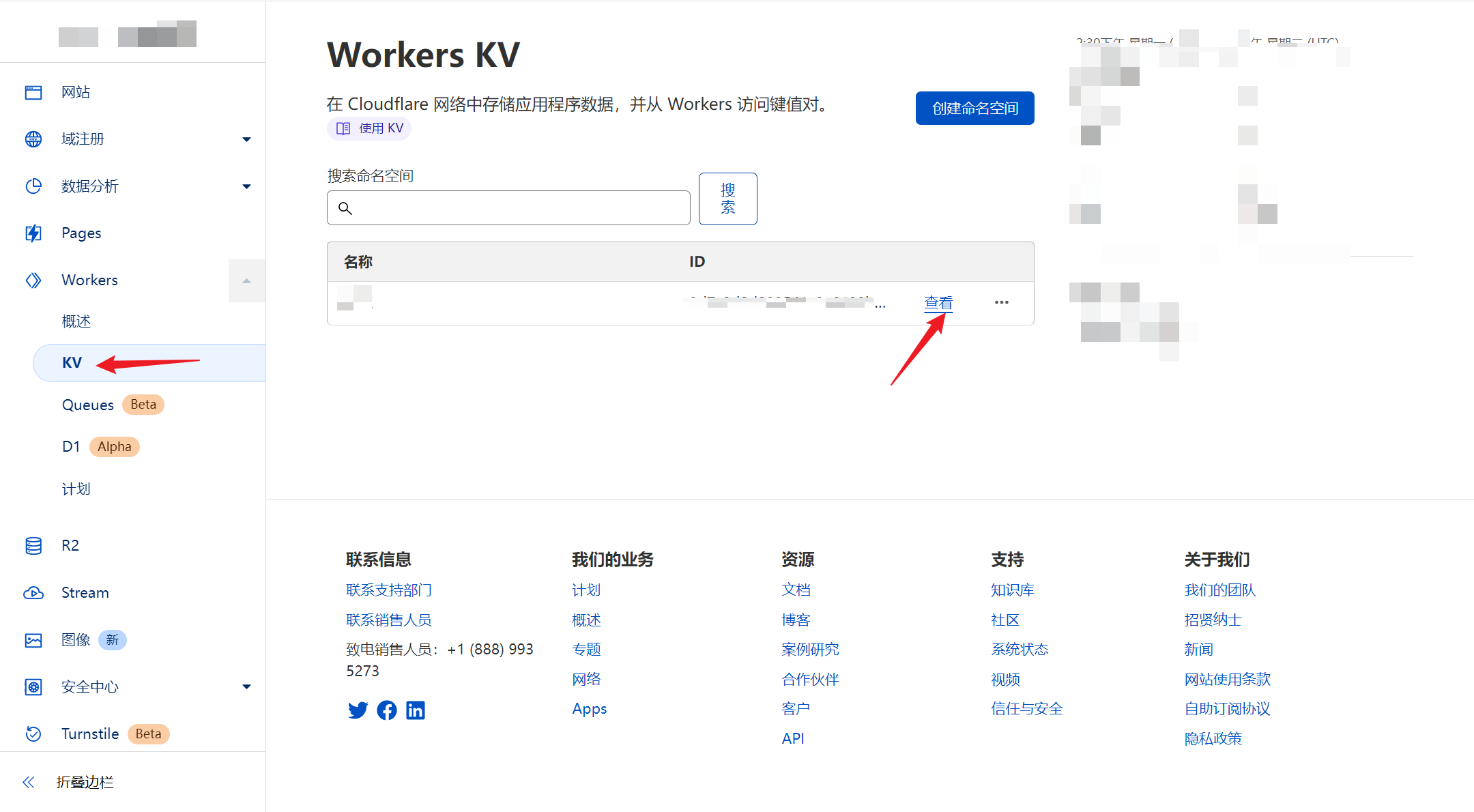Click the book icon beside 使用 KV
The width and height of the screenshot is (1474, 812).
click(343, 128)
